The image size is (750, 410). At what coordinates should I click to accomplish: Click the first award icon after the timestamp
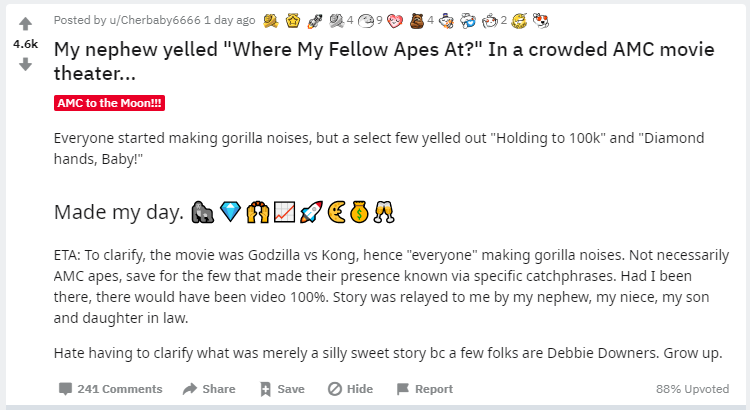[271, 20]
